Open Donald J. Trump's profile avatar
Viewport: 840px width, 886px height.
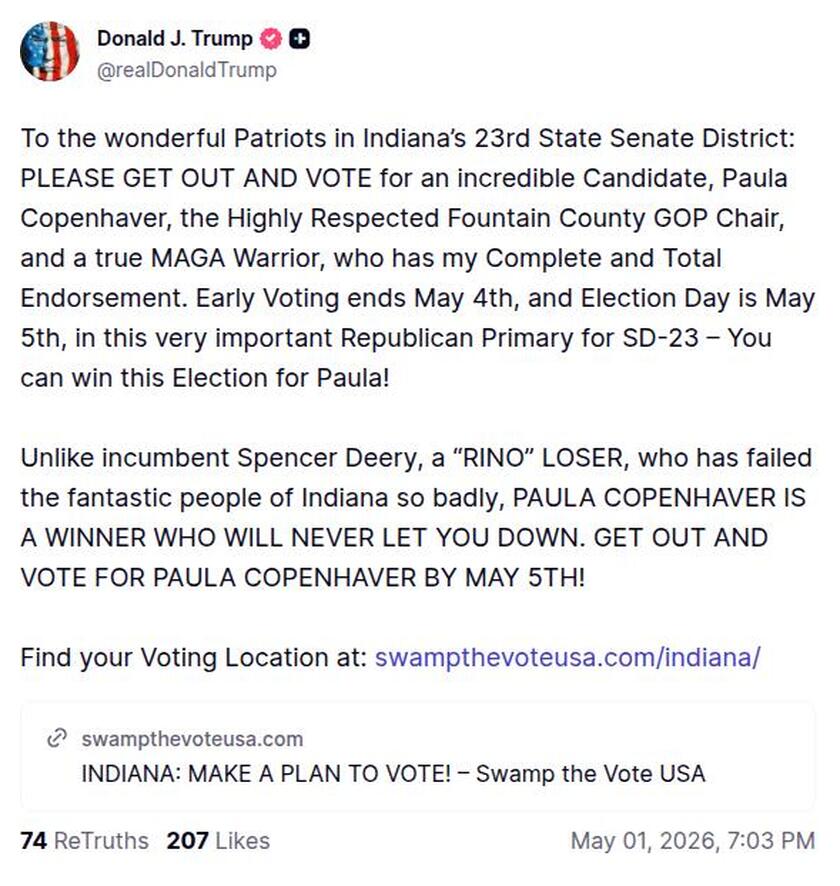point(49,52)
